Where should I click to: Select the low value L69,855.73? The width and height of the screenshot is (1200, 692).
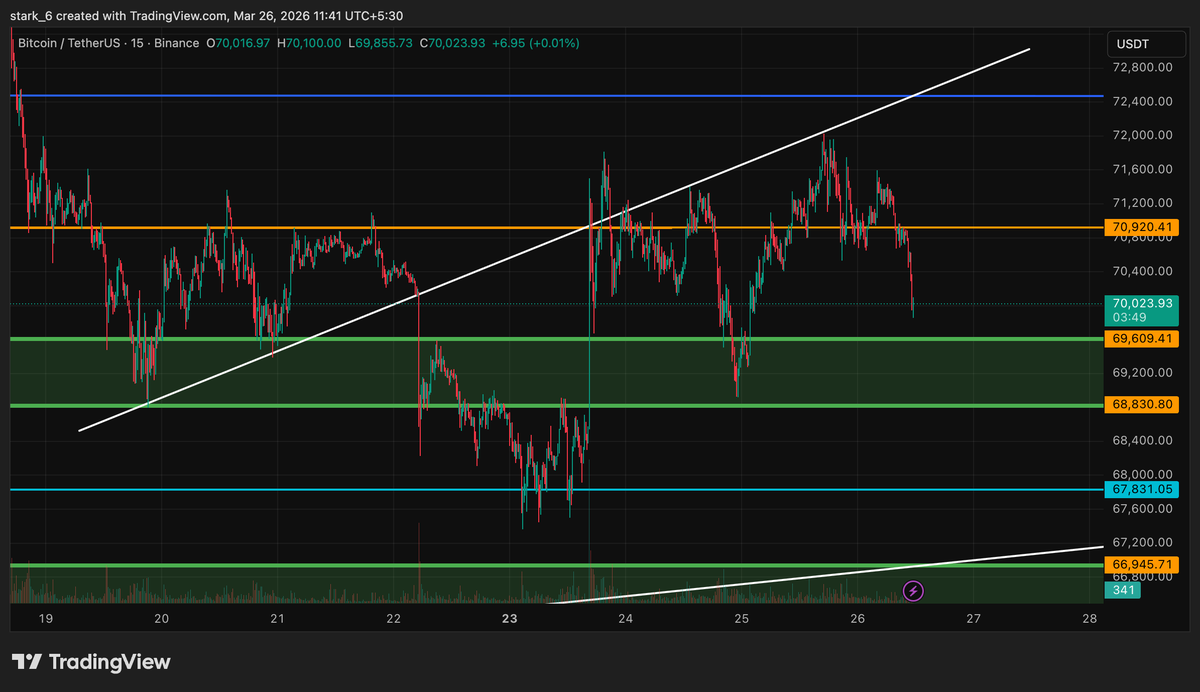380,44
